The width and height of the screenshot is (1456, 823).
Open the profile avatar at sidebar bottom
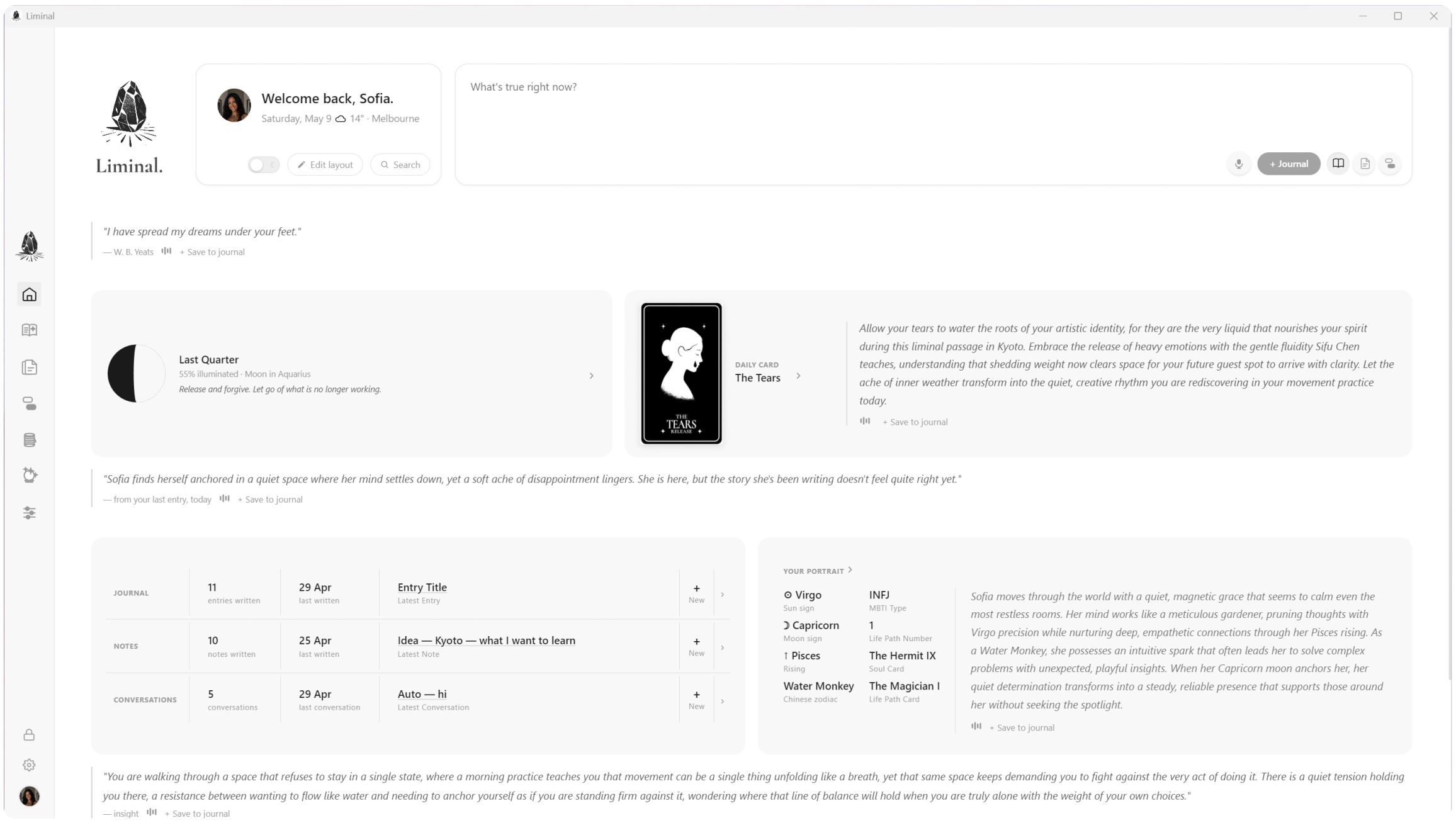(x=29, y=797)
